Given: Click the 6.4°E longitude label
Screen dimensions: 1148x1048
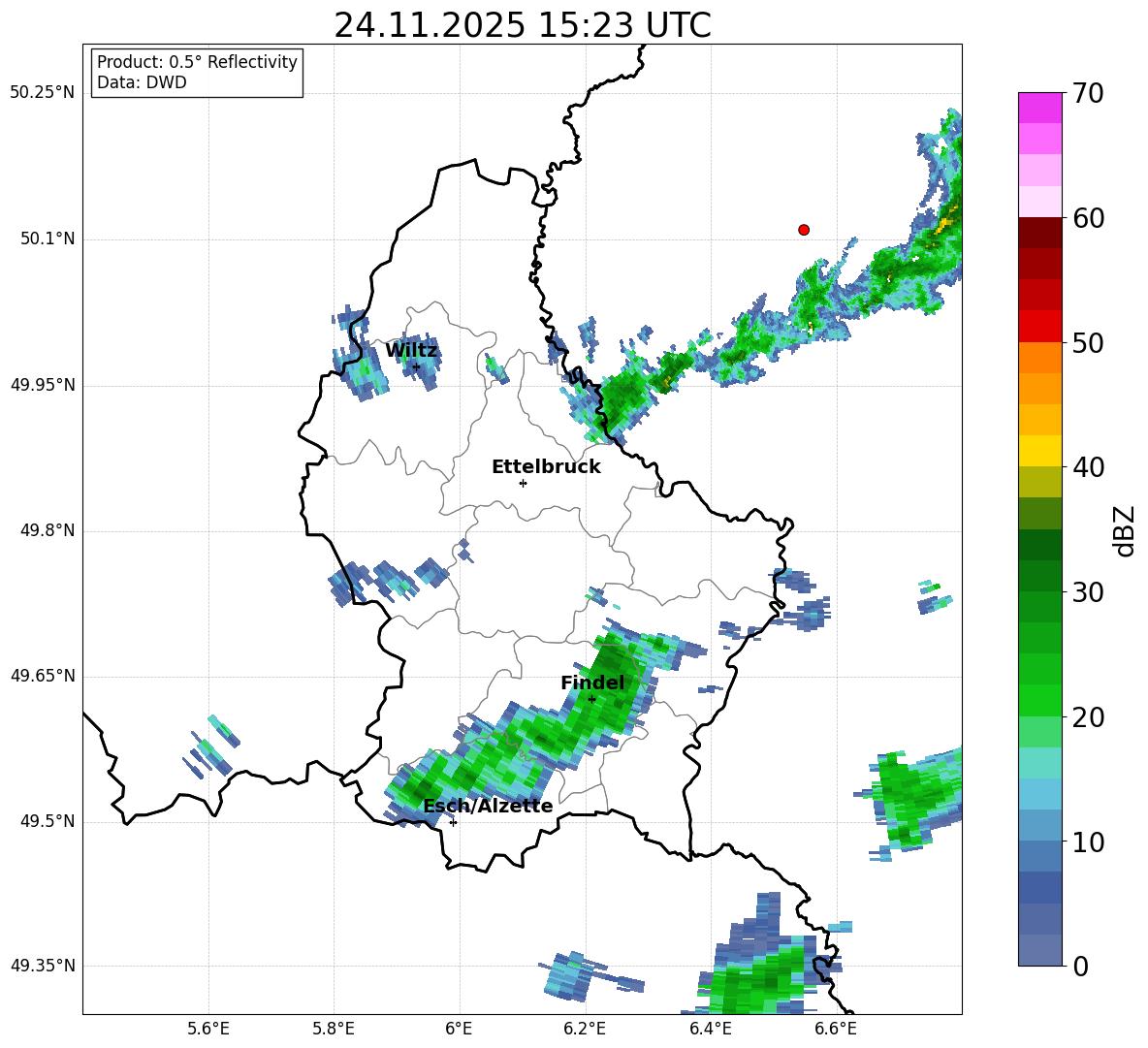Looking at the screenshot, I should pyautogui.click(x=710, y=1029).
